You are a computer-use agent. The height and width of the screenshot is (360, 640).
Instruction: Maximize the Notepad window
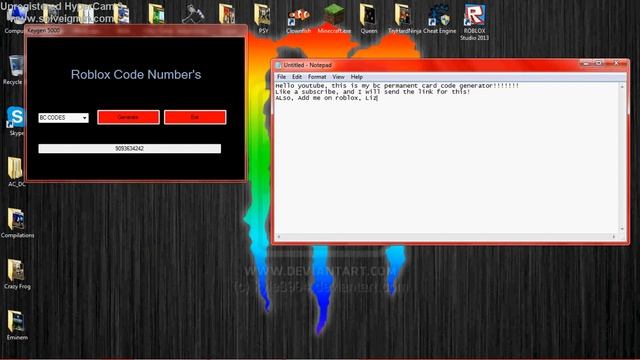tap(598, 63)
